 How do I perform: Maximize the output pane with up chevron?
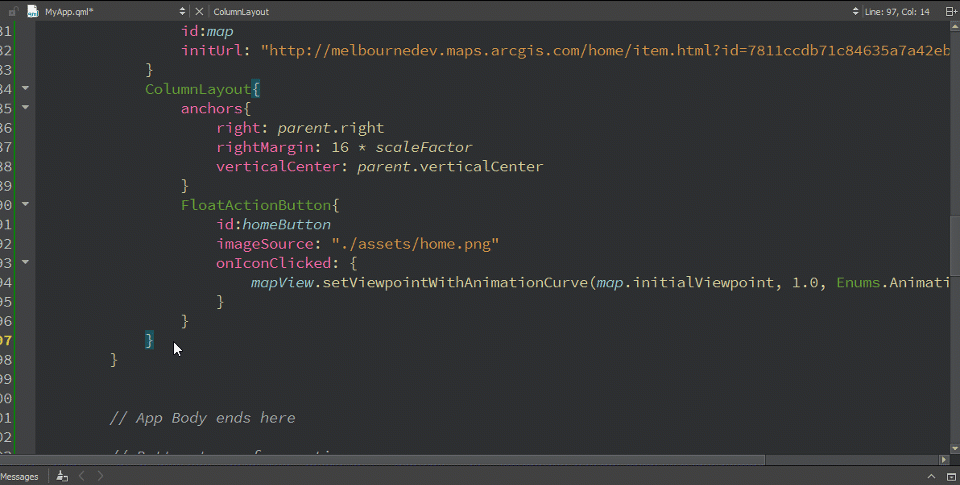(931, 476)
